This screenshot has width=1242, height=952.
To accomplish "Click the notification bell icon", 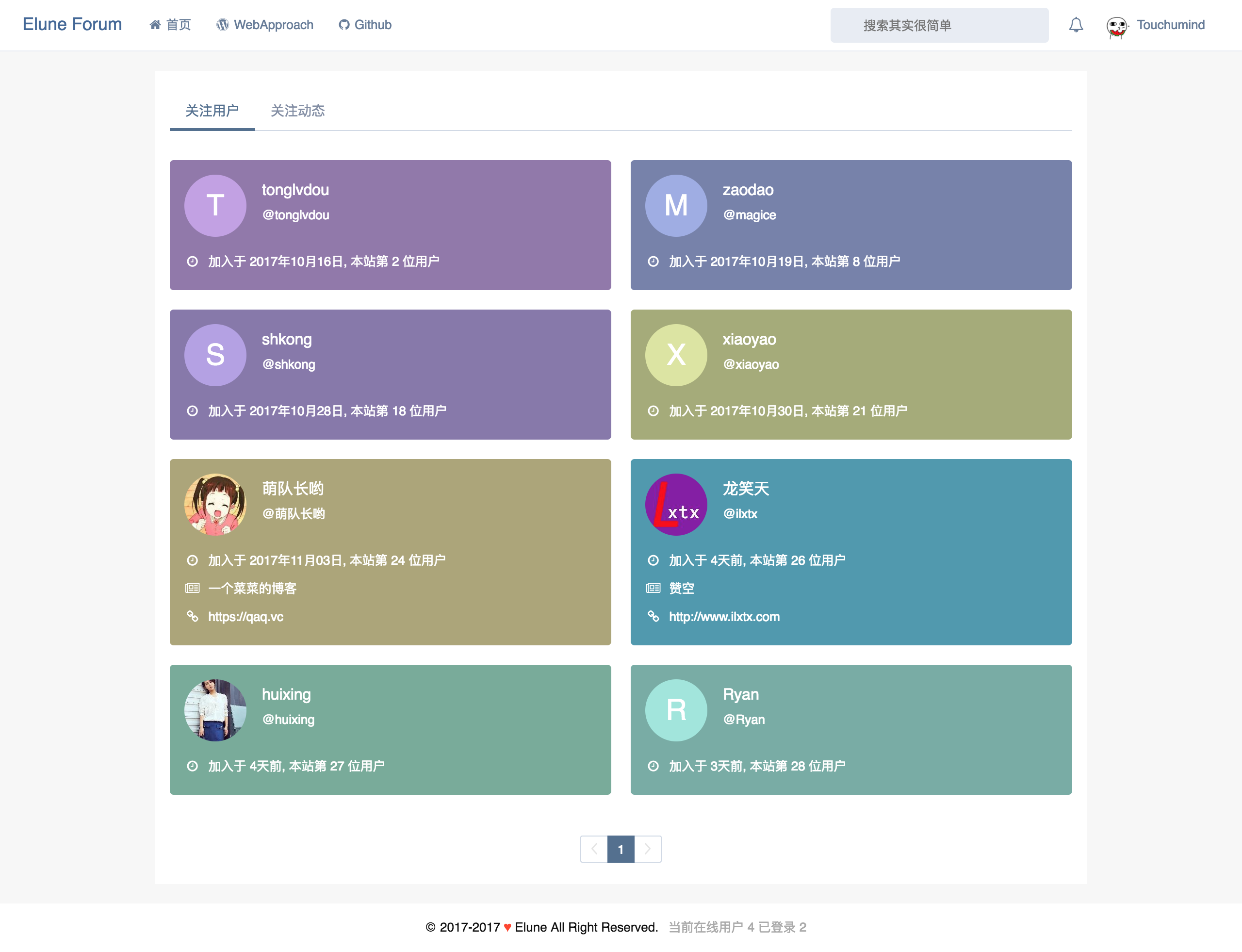I will click(x=1076, y=25).
